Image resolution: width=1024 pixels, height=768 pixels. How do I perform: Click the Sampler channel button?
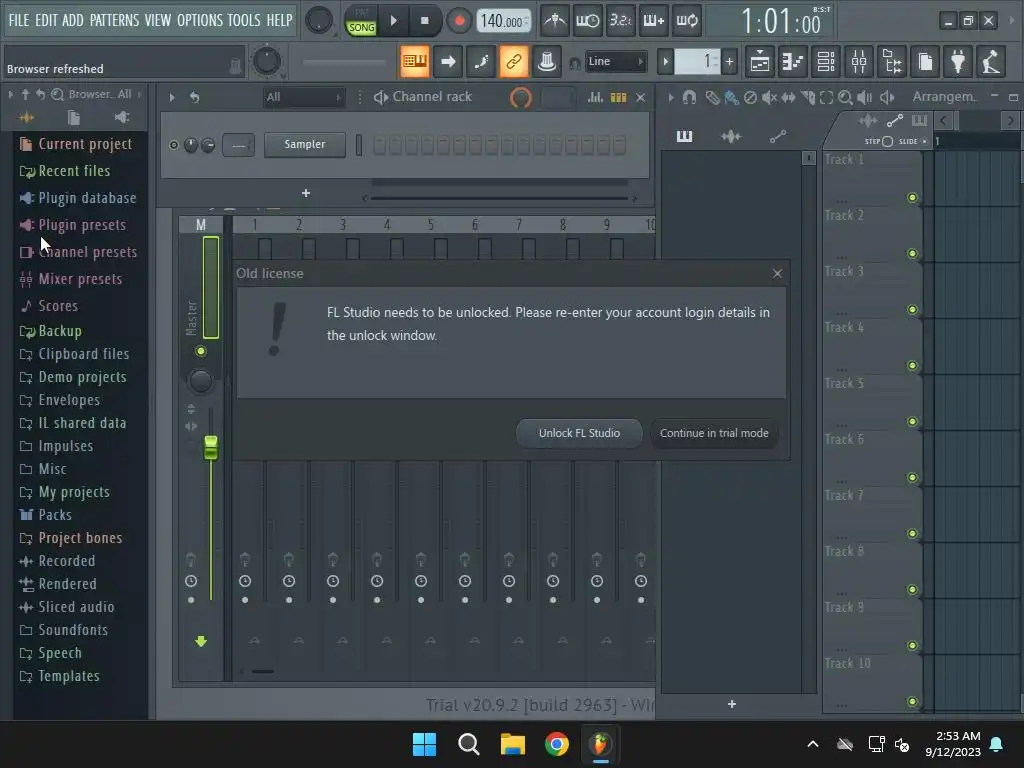pos(304,144)
